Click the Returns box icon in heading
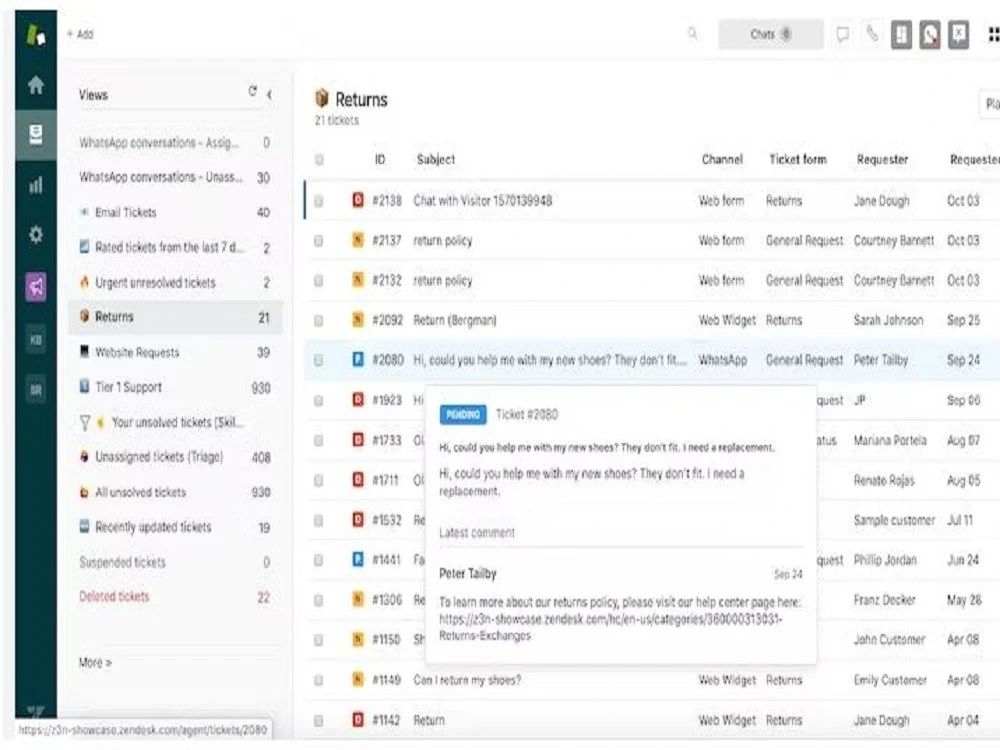 322,98
